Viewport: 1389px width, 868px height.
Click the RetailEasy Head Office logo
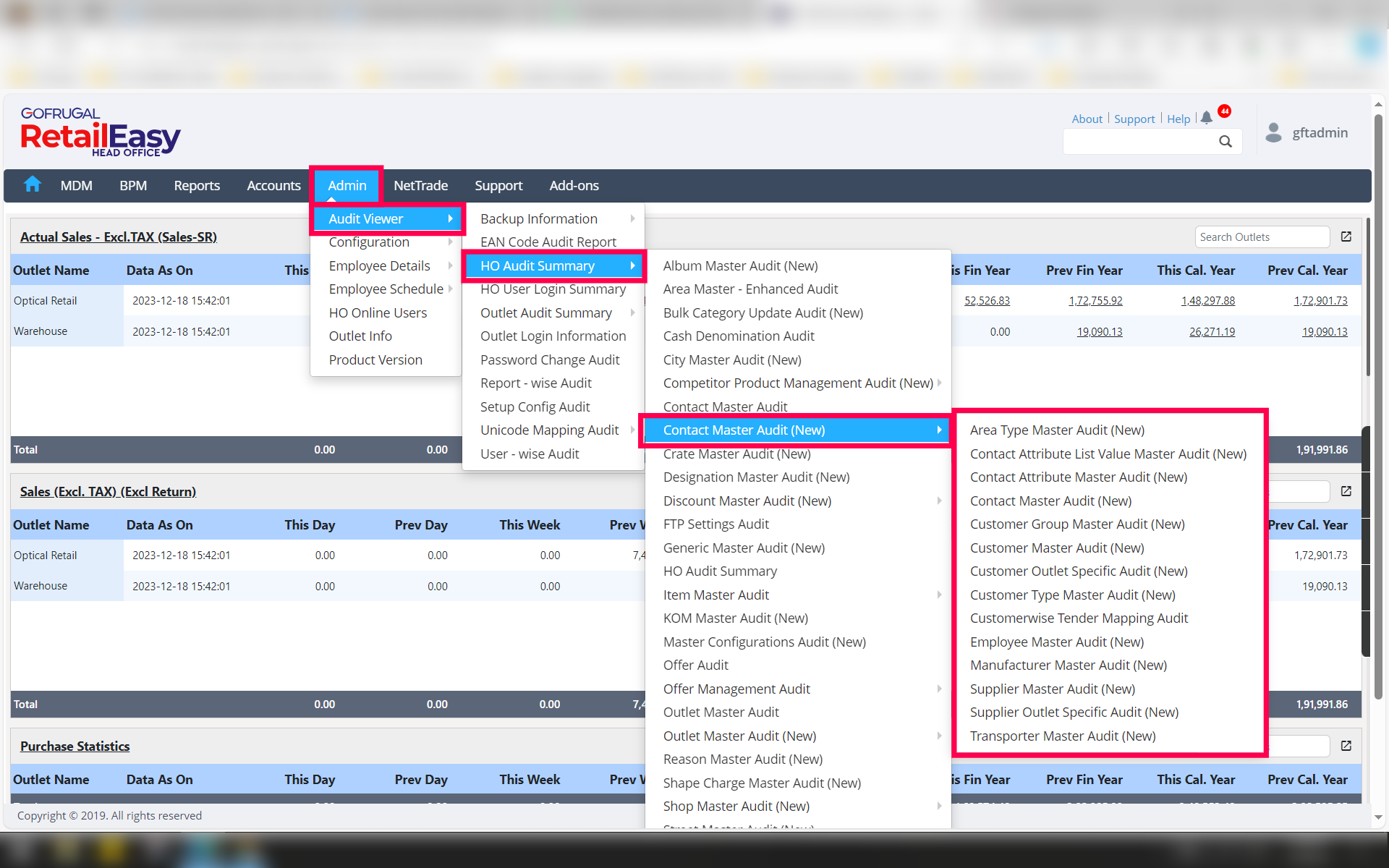[x=101, y=133]
